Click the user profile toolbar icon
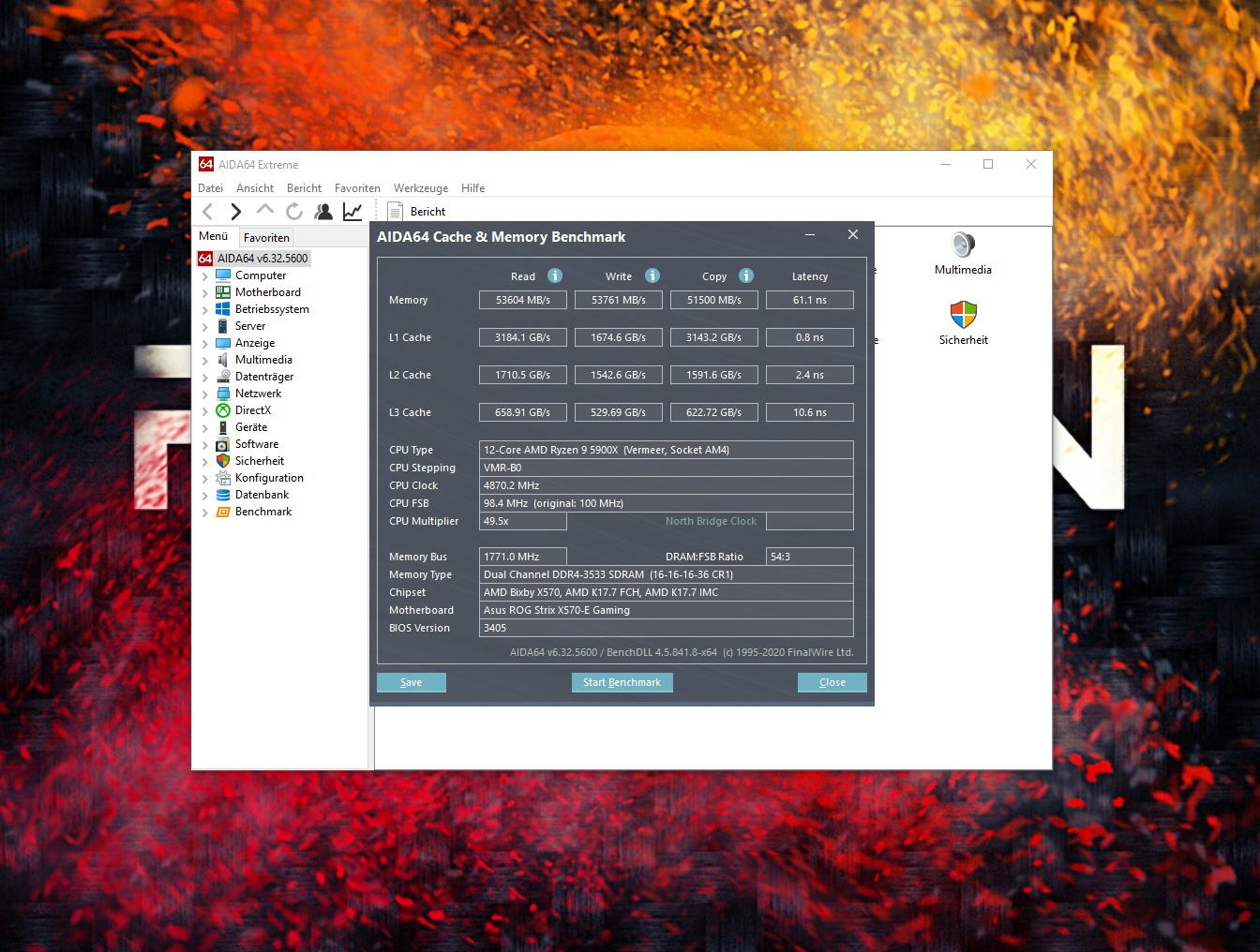Image resolution: width=1260 pixels, height=952 pixels. coord(323,212)
